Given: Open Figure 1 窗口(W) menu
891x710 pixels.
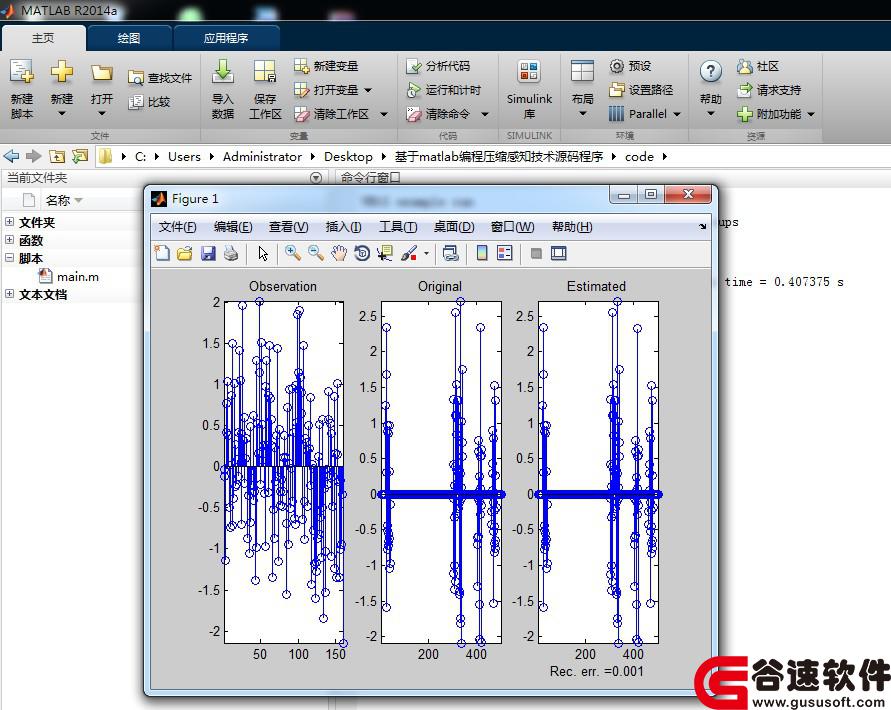Looking at the screenshot, I should click(513, 227).
